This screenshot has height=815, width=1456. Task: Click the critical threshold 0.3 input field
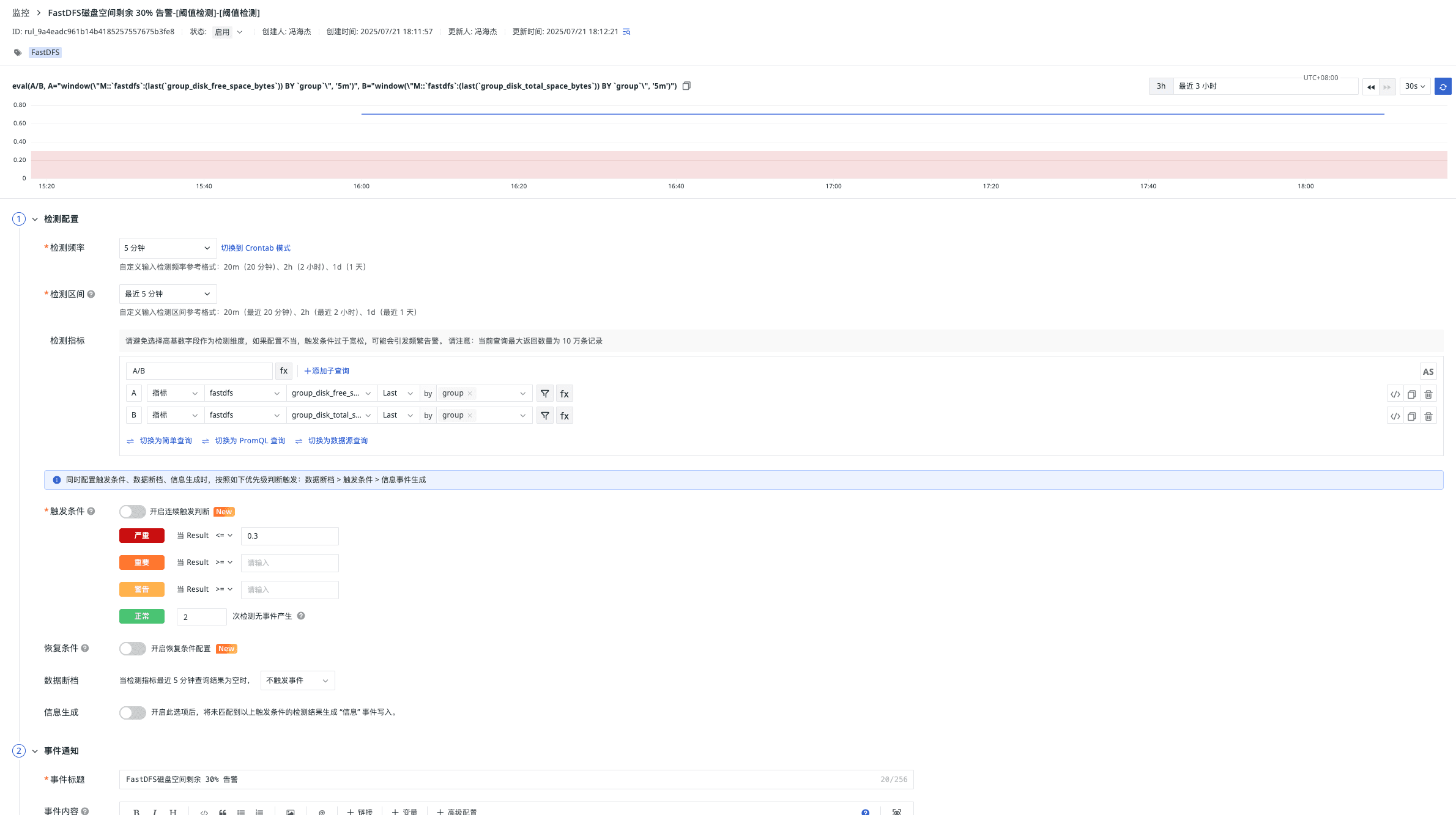(x=289, y=536)
